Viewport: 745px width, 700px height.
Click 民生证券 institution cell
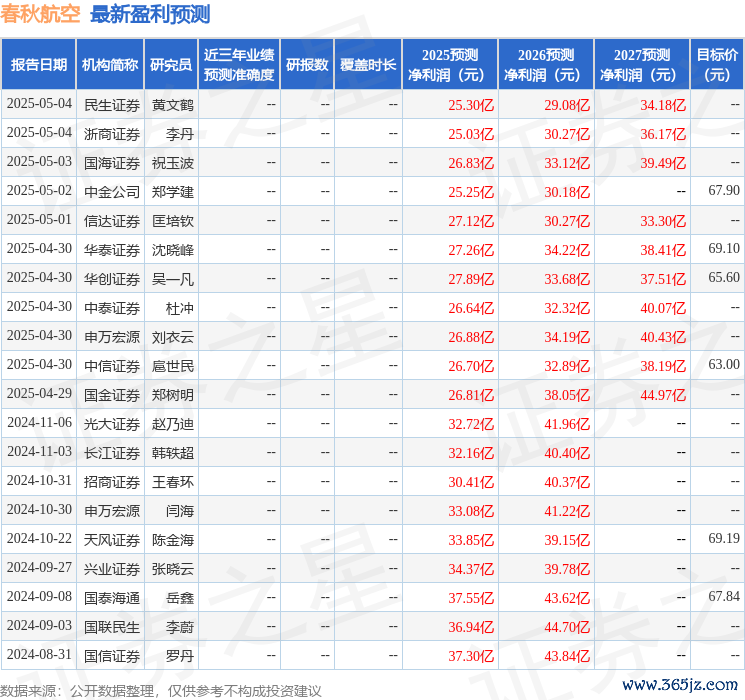tap(112, 105)
